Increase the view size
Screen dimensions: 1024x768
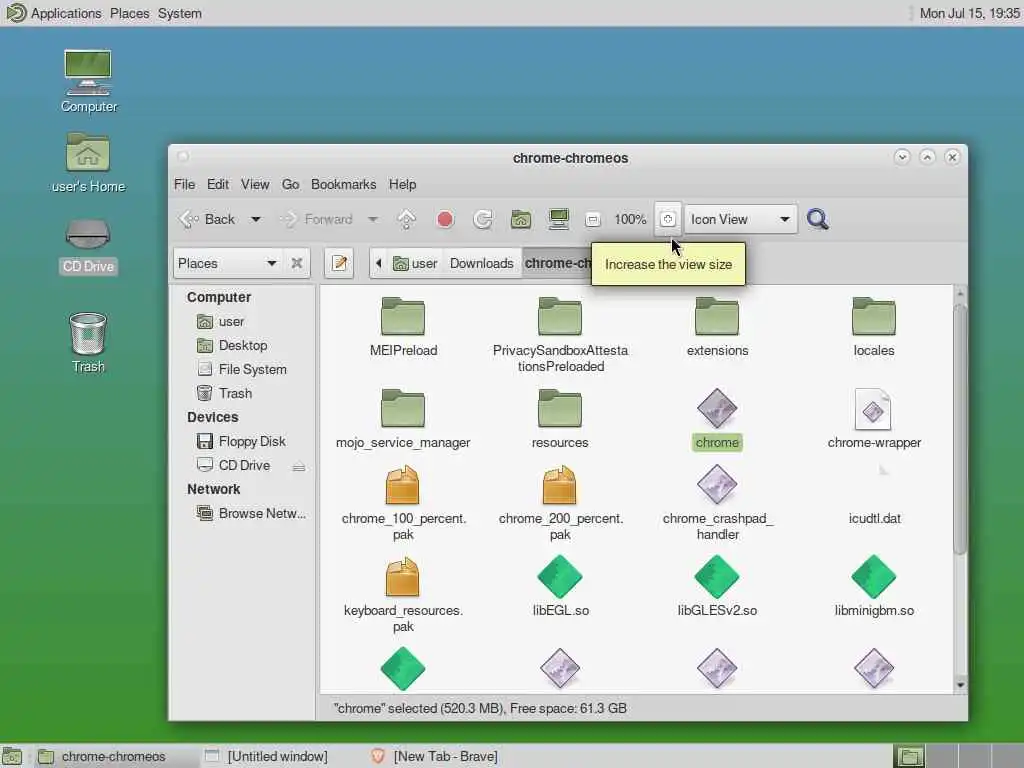coord(667,219)
